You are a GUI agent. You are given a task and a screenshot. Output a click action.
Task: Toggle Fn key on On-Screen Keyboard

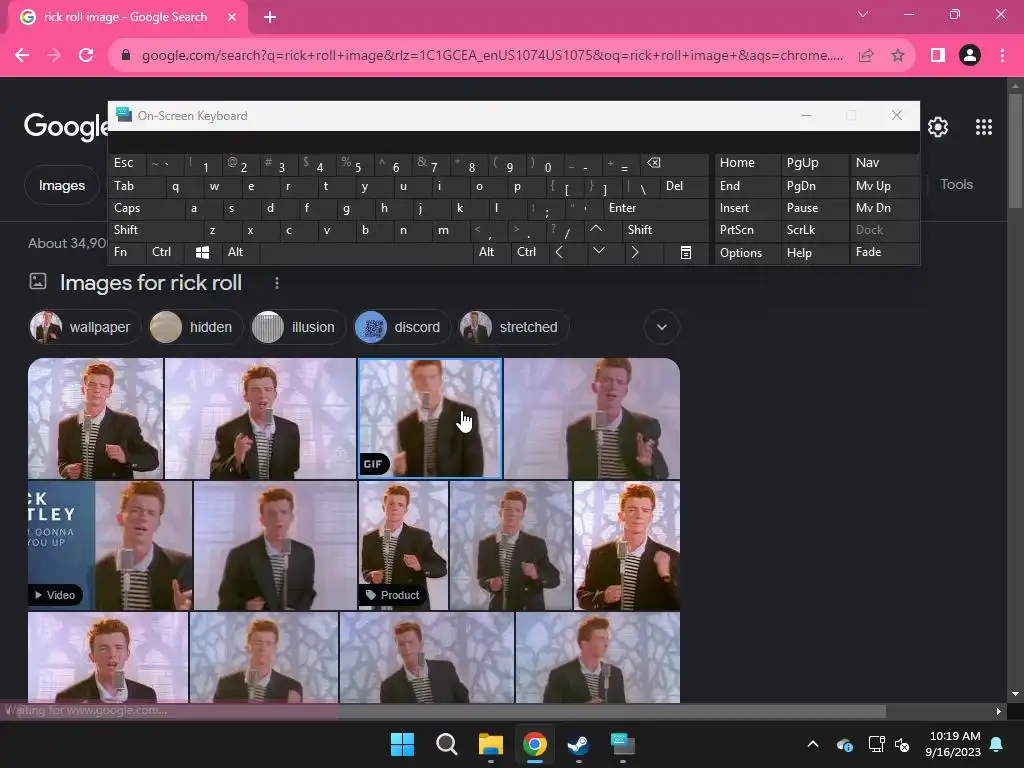(x=127, y=252)
